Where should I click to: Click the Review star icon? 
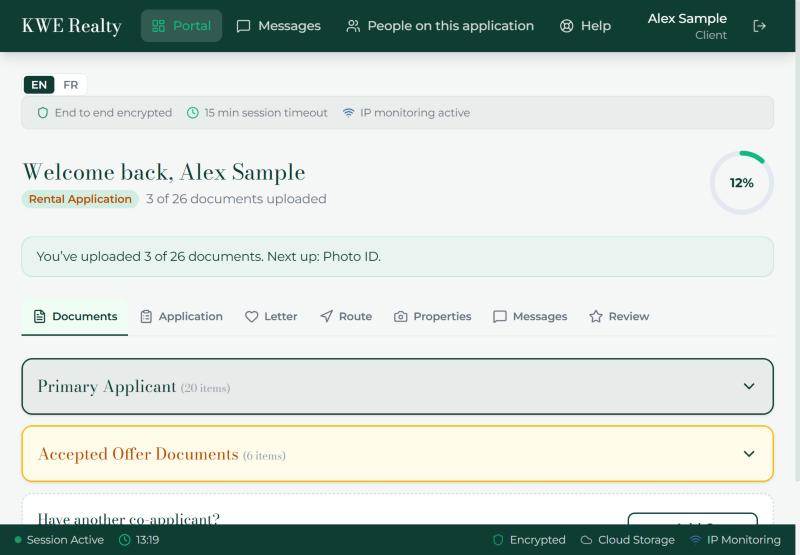pyautogui.click(x=596, y=317)
